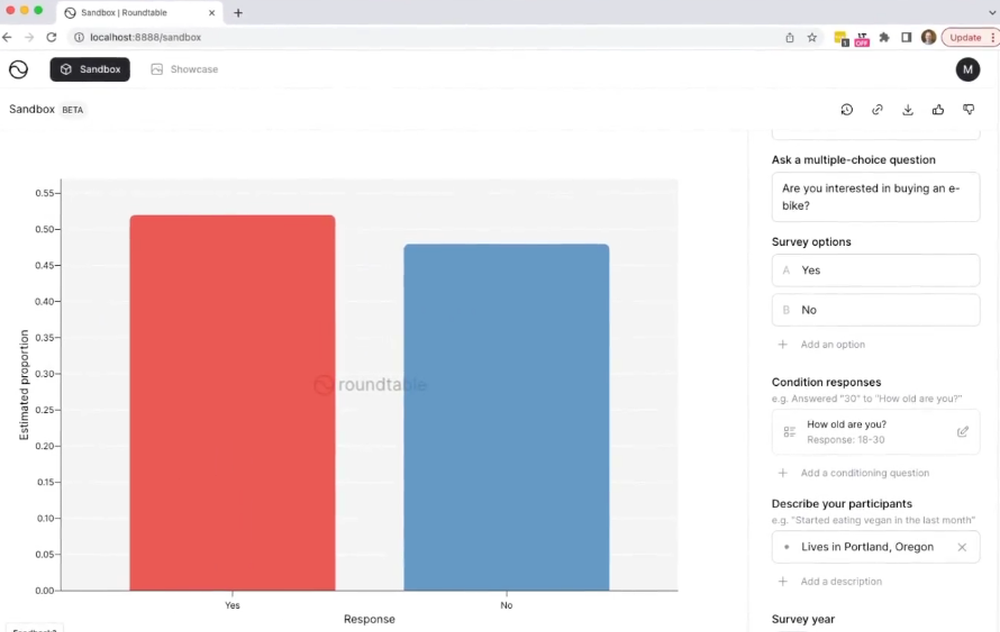This screenshot has height=632, width=1000.
Task: Edit the 'How old are you?' condition
Action: tap(962, 432)
